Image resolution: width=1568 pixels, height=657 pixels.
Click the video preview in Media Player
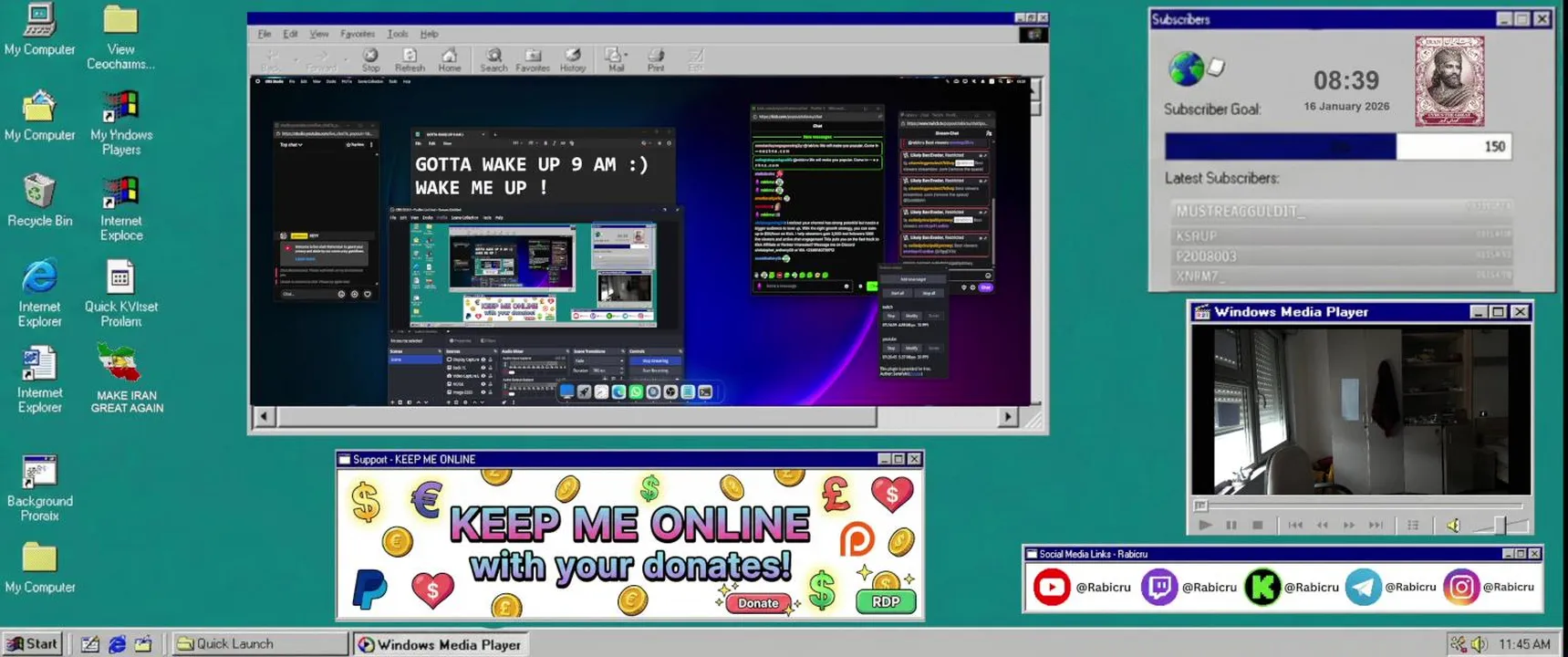[x=1361, y=411]
